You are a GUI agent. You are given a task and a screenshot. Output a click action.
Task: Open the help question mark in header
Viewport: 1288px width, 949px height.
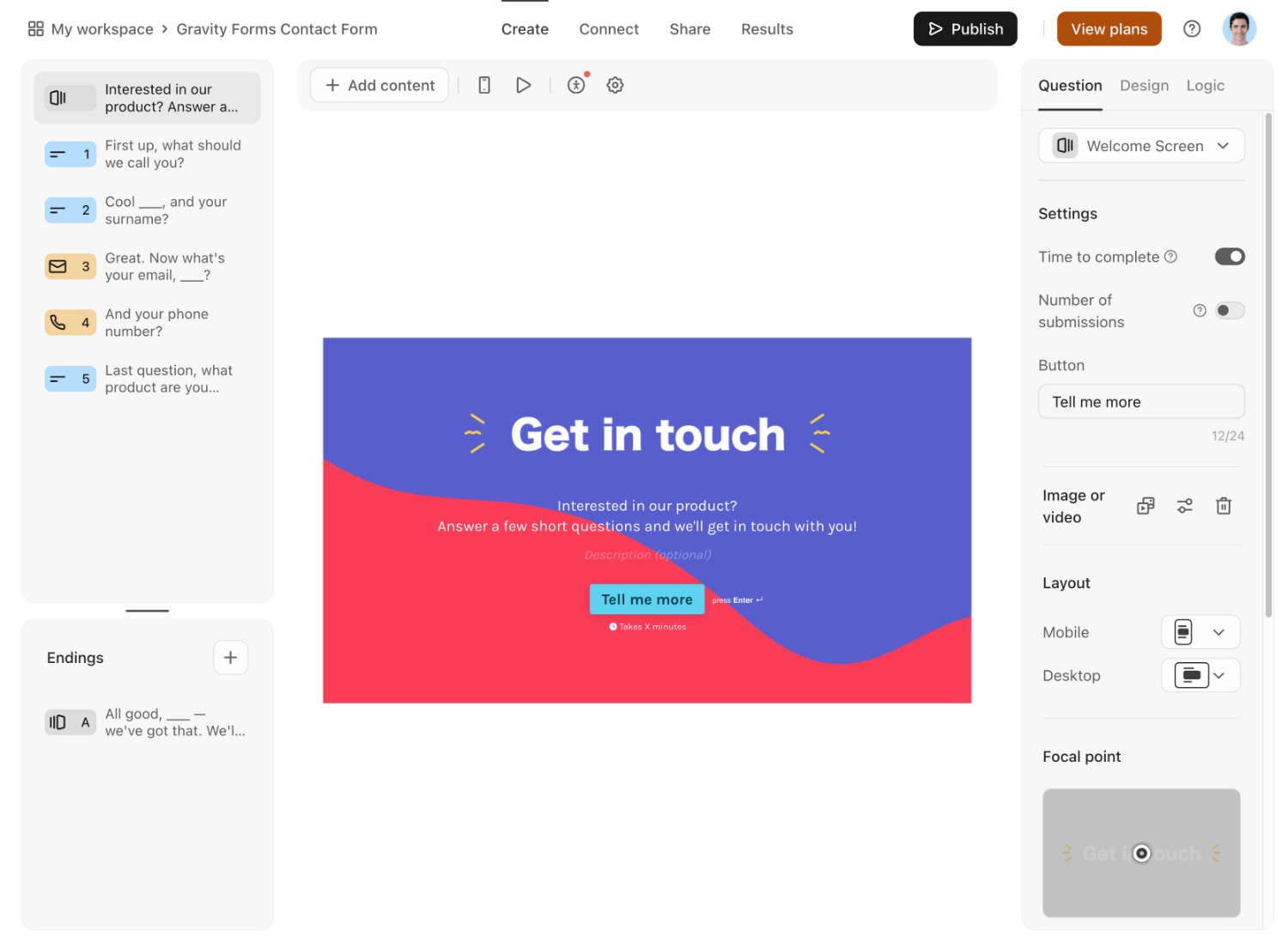(1192, 28)
